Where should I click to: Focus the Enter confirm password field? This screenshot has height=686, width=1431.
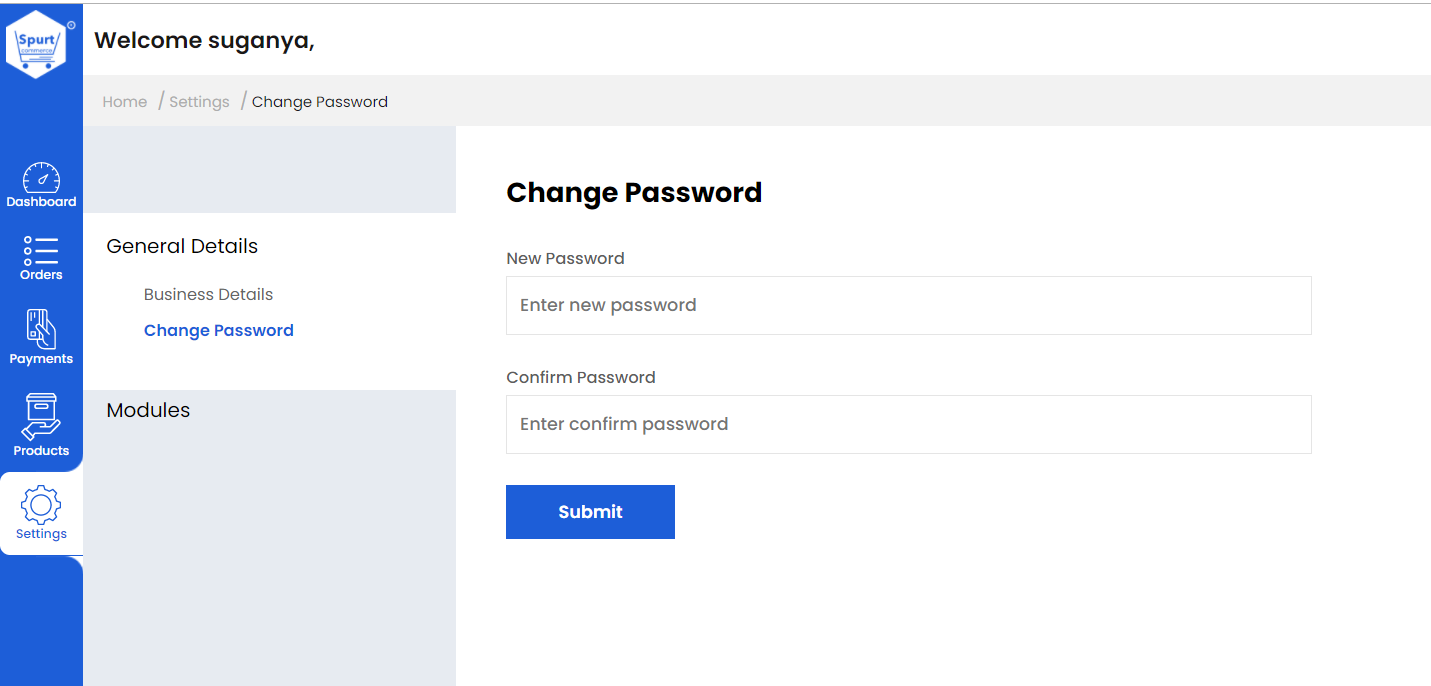tap(908, 424)
